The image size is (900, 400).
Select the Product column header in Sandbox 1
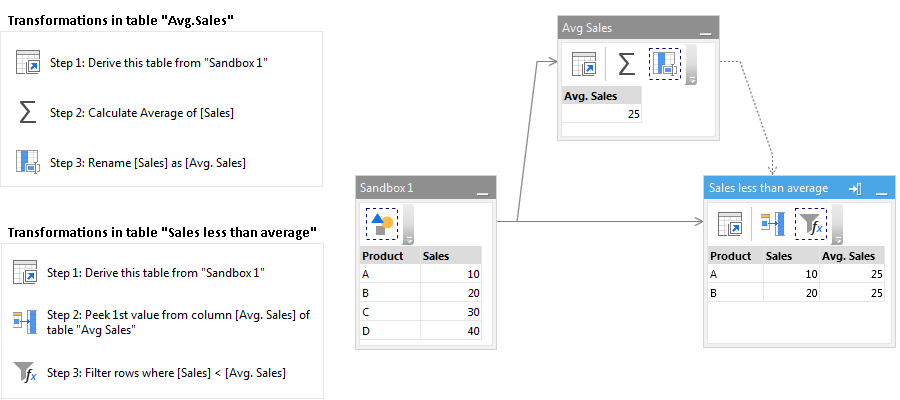click(x=390, y=255)
